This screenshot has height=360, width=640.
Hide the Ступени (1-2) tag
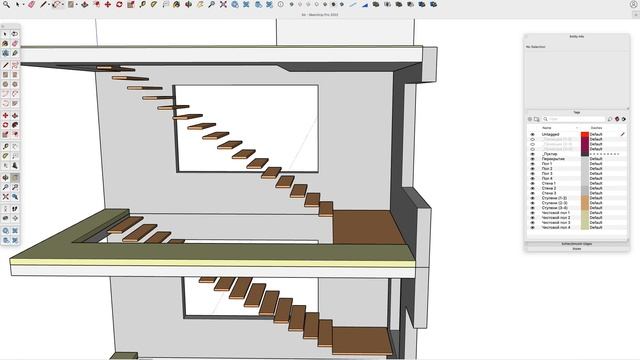coord(532,198)
